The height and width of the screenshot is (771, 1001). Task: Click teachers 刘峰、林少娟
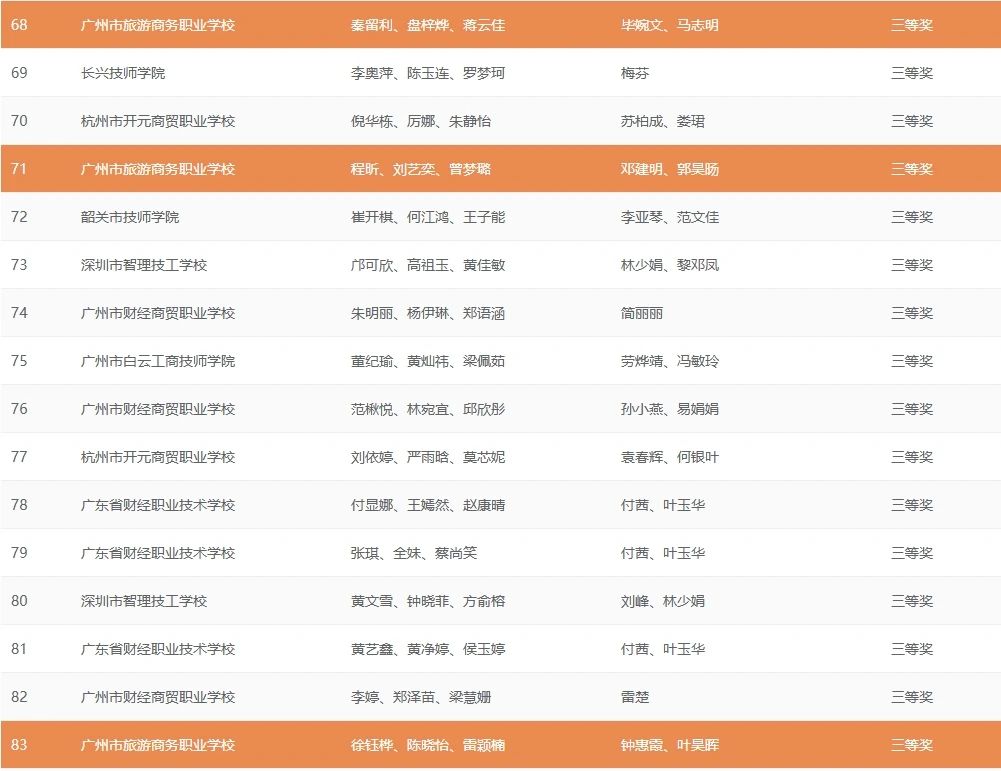(x=663, y=601)
